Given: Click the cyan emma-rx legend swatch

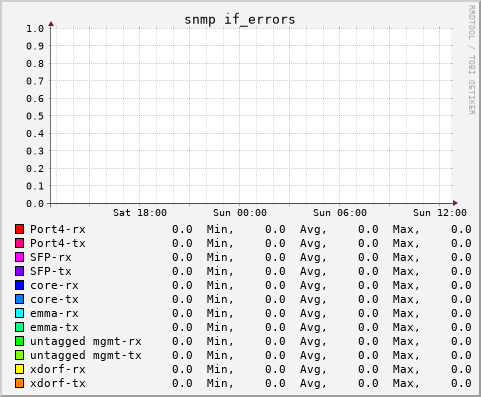Looking at the screenshot, I should tap(19, 313).
